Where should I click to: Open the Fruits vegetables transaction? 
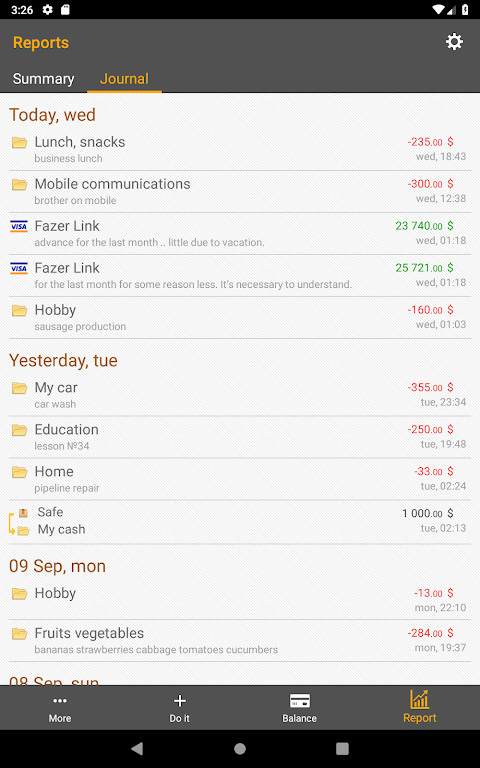[240, 641]
